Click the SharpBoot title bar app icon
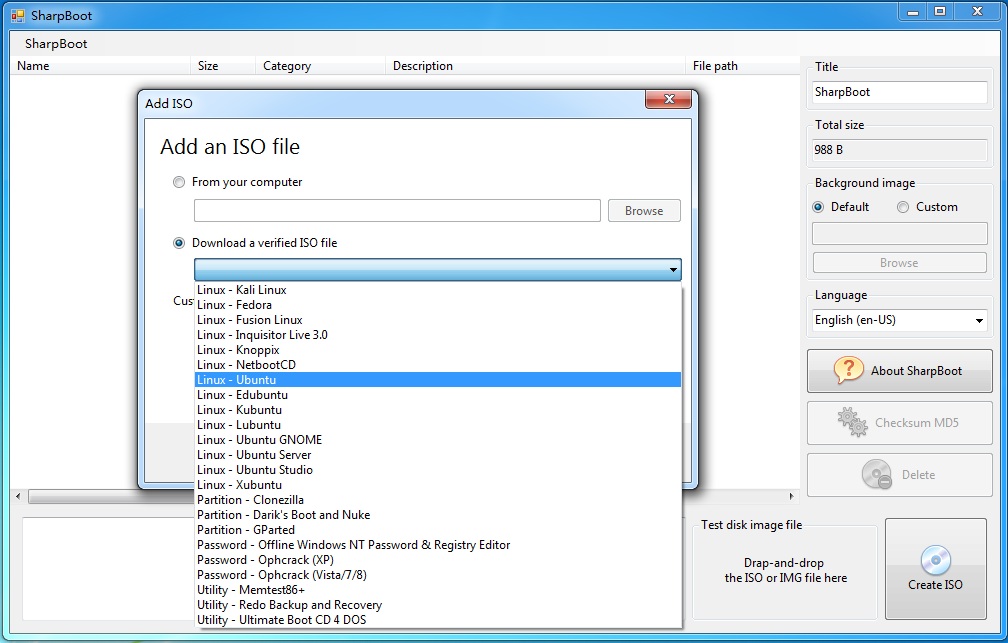 point(17,15)
